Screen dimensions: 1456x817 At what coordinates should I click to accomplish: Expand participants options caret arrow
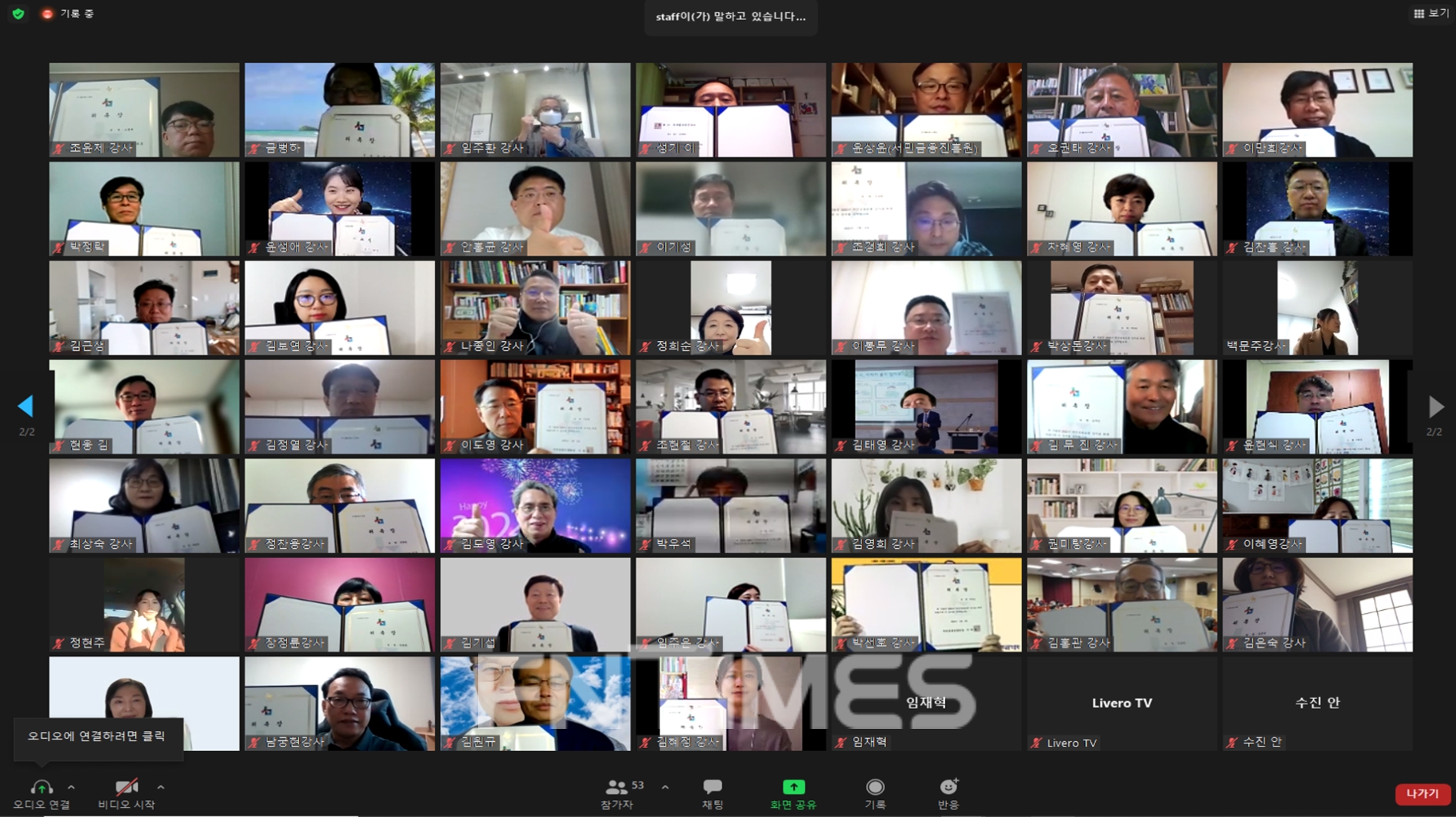pos(665,787)
